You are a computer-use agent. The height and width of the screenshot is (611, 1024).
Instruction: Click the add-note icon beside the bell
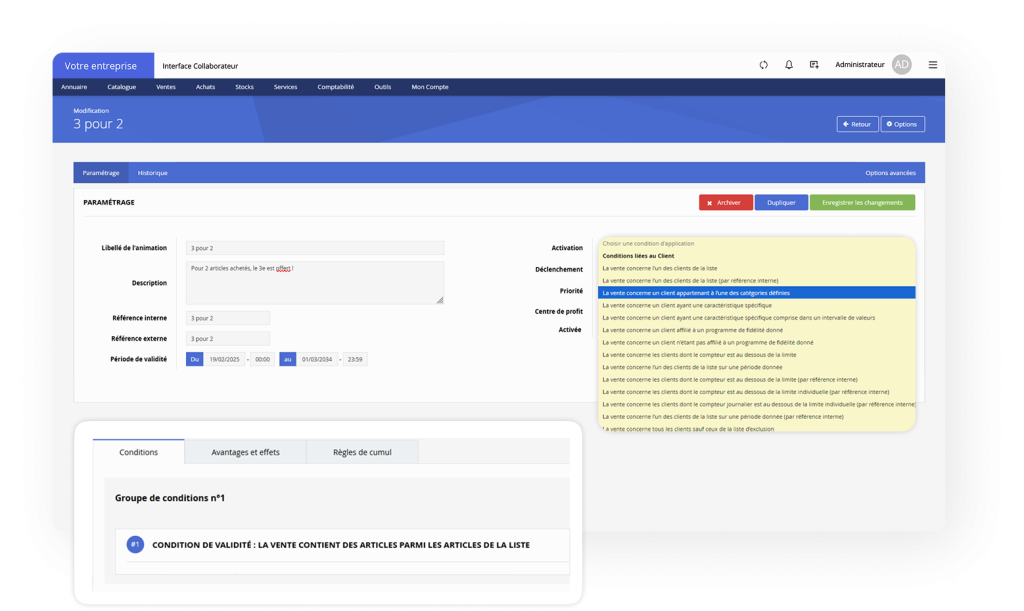tap(814, 65)
